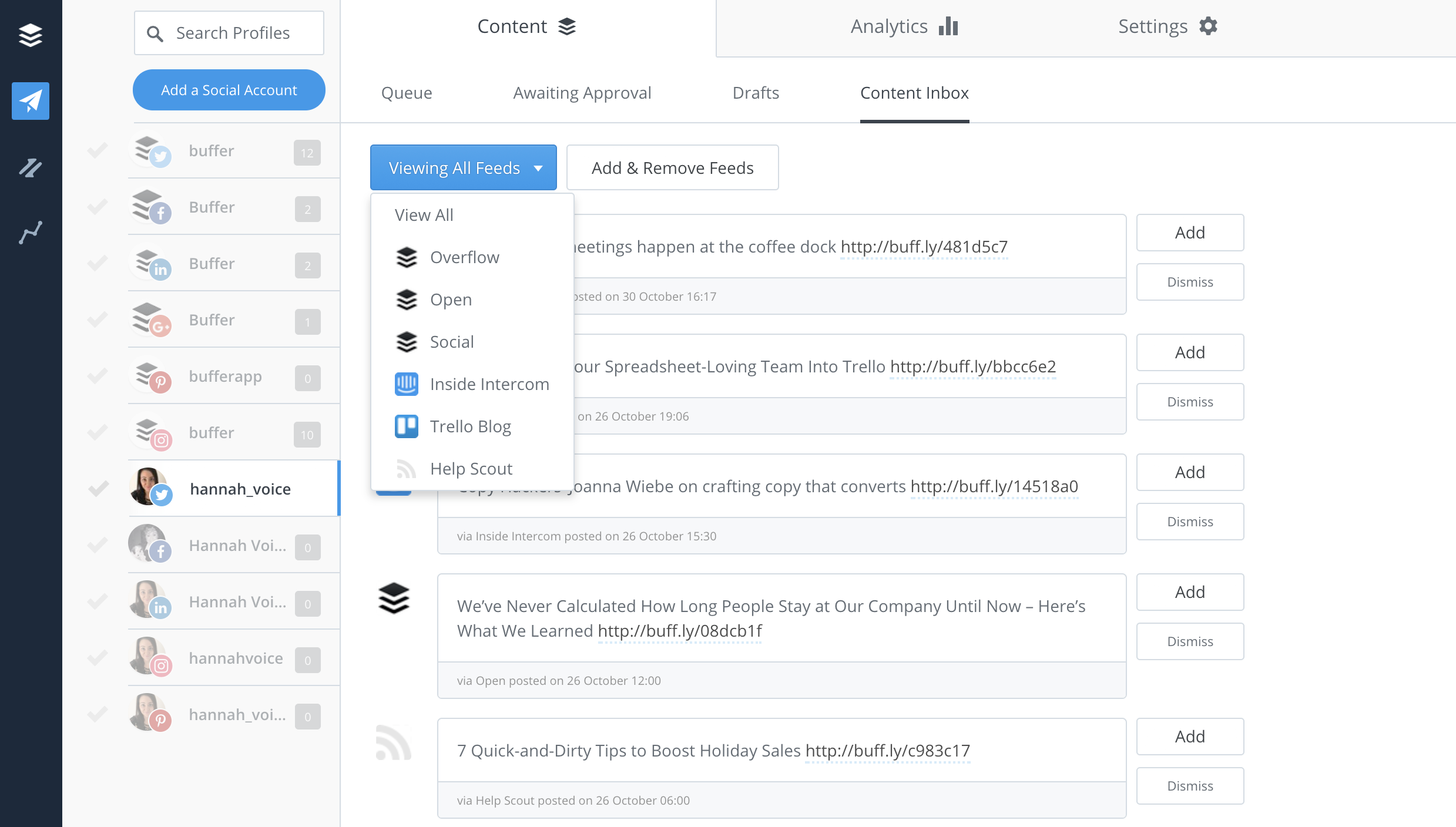This screenshot has width=1456, height=827.
Task: Click Add a Social Account button
Action: tap(229, 90)
